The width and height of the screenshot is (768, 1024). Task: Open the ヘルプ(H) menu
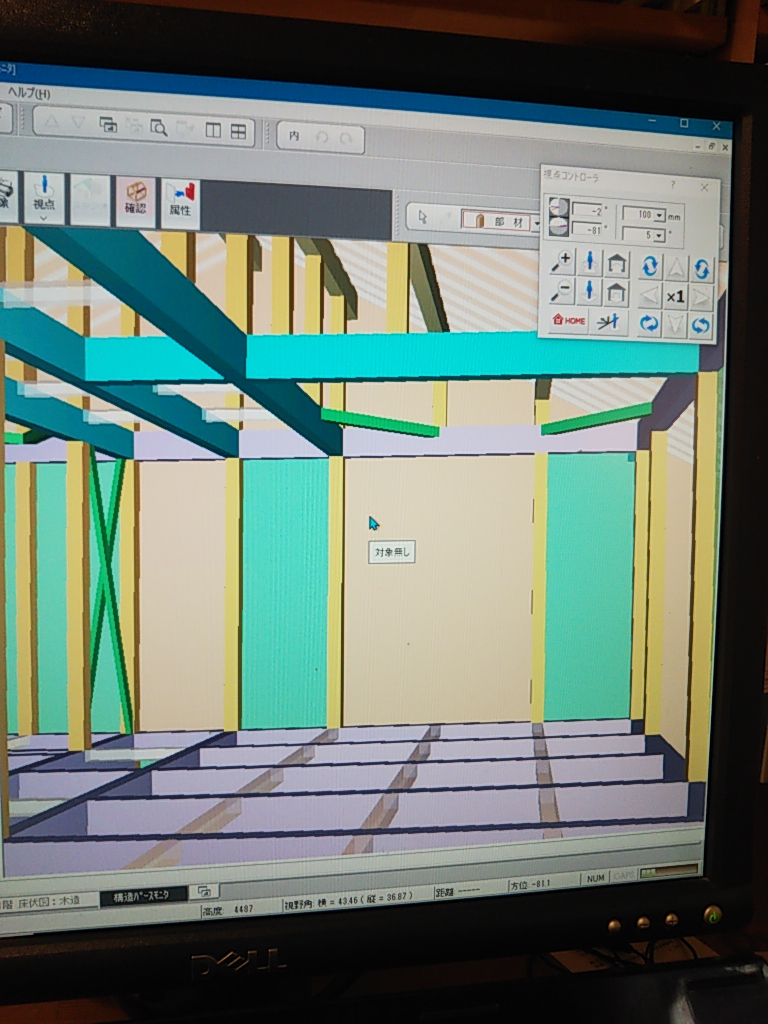28,93
